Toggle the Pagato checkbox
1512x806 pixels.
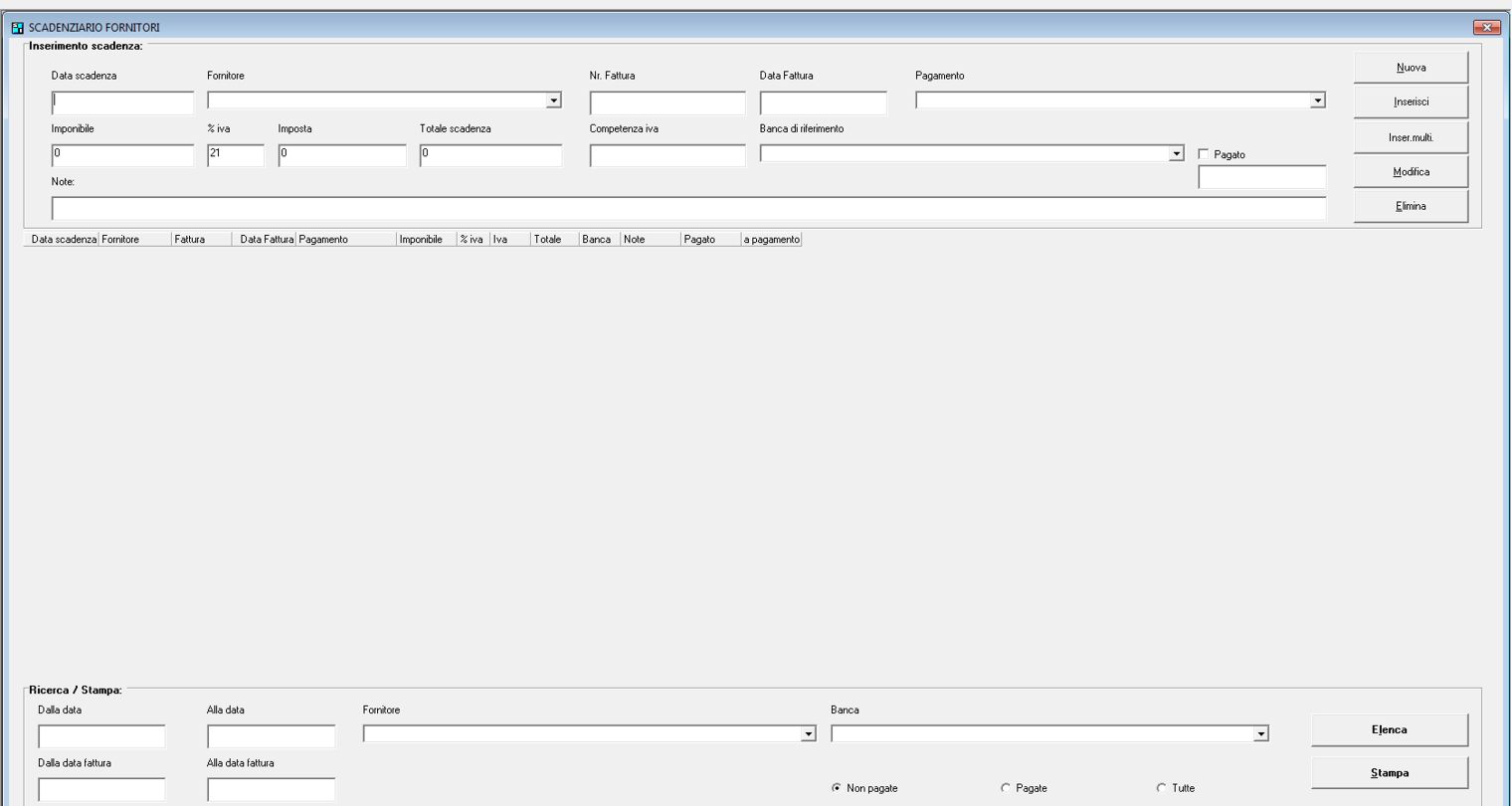tap(1204, 154)
